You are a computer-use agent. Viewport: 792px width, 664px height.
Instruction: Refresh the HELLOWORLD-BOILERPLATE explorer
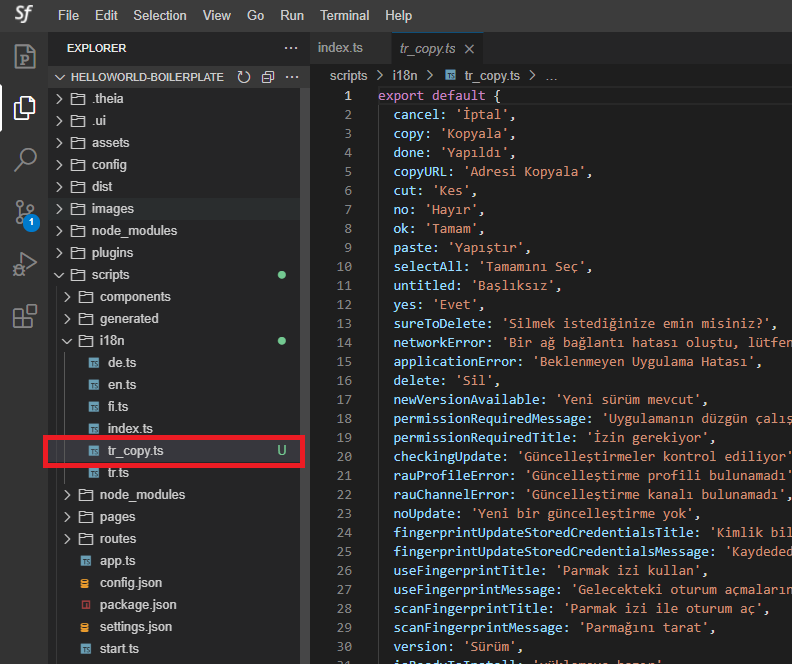(244, 77)
